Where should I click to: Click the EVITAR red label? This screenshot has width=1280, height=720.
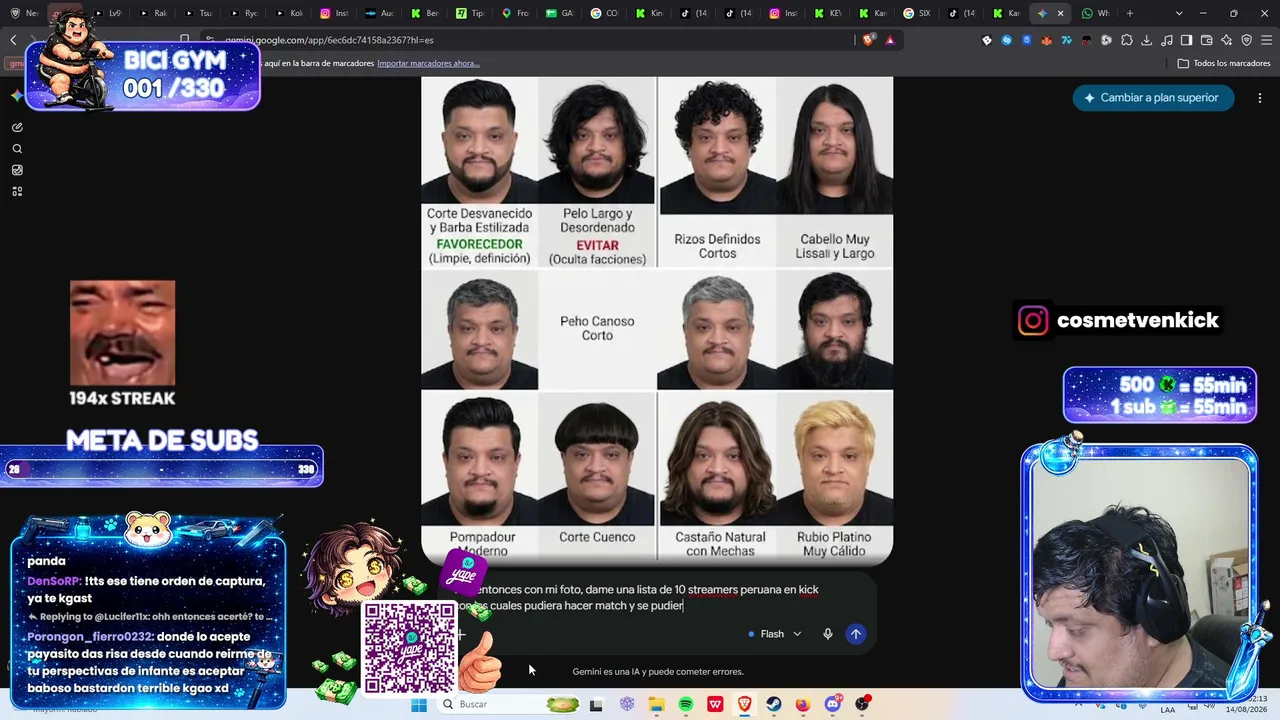pyautogui.click(x=597, y=245)
